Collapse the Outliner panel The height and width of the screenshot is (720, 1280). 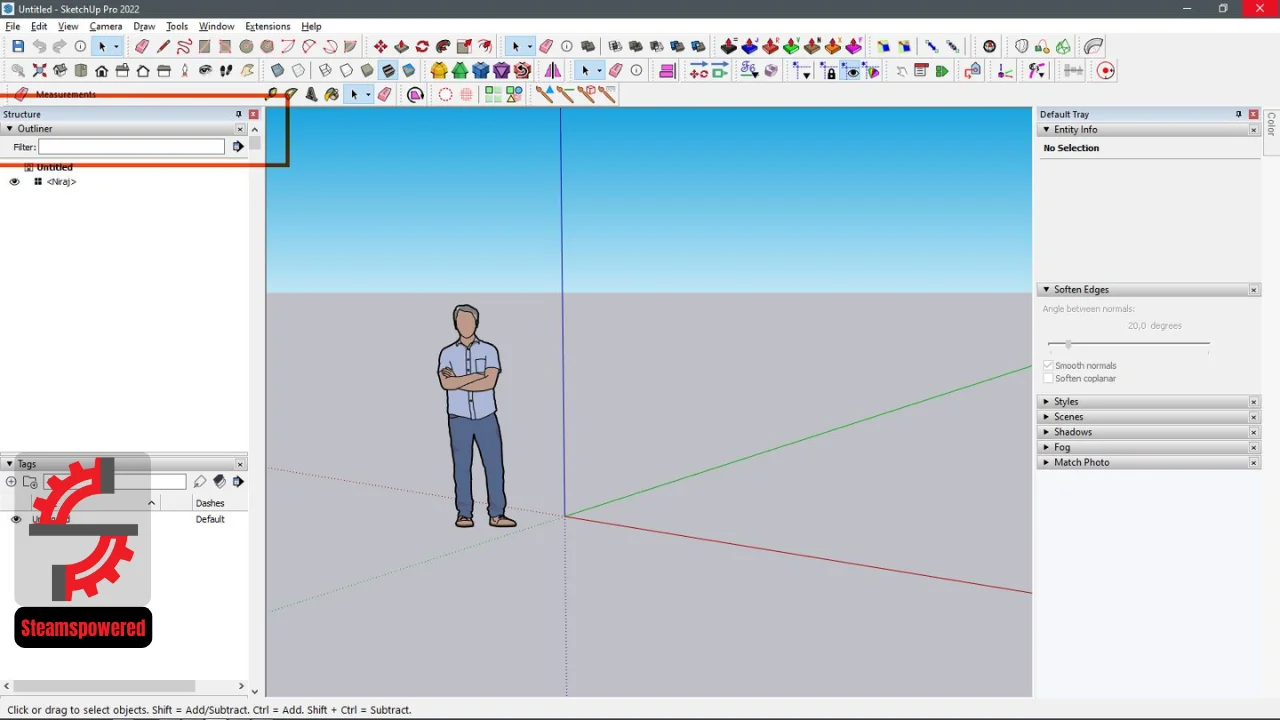pos(9,129)
